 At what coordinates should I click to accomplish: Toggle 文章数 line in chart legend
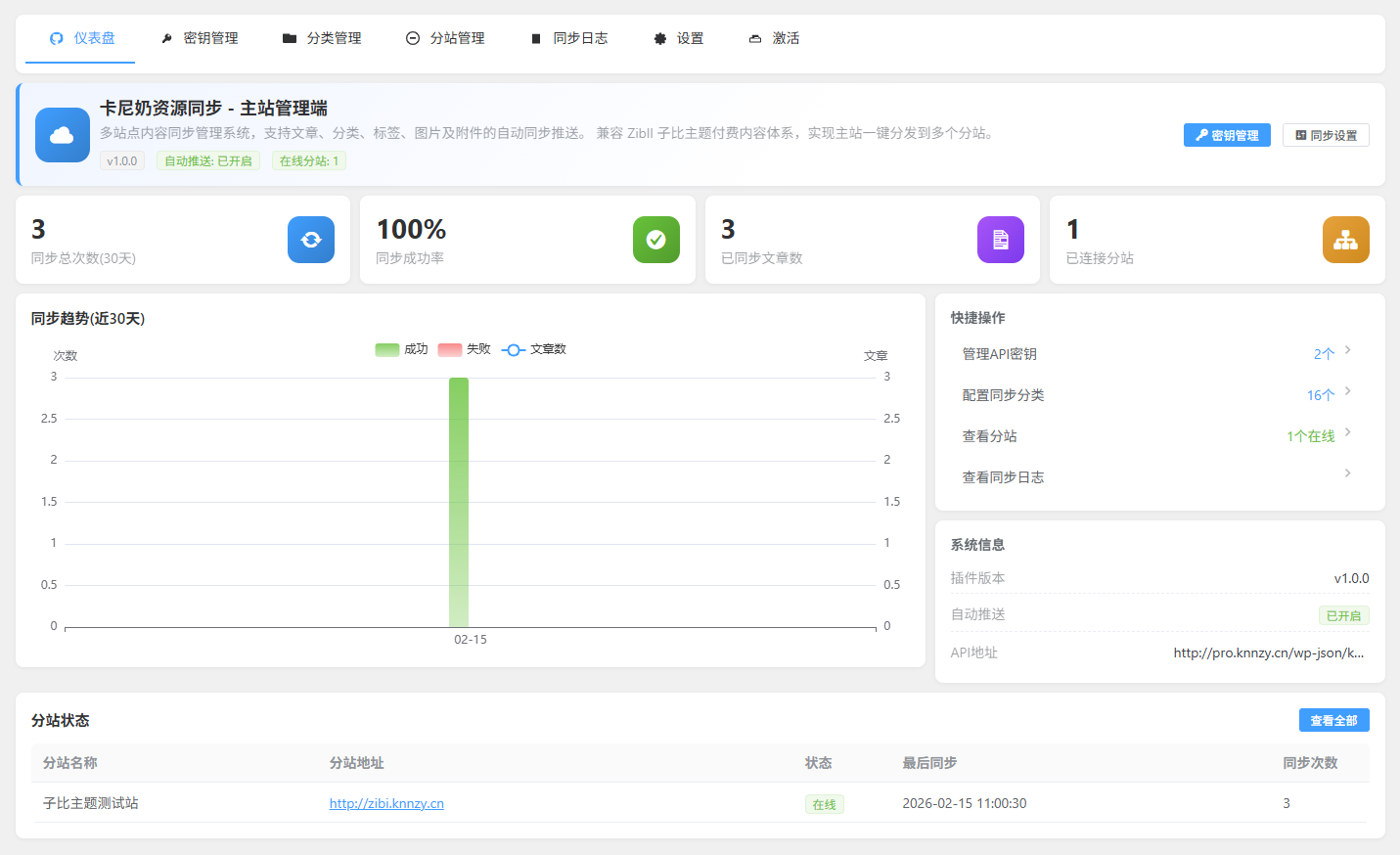533,349
